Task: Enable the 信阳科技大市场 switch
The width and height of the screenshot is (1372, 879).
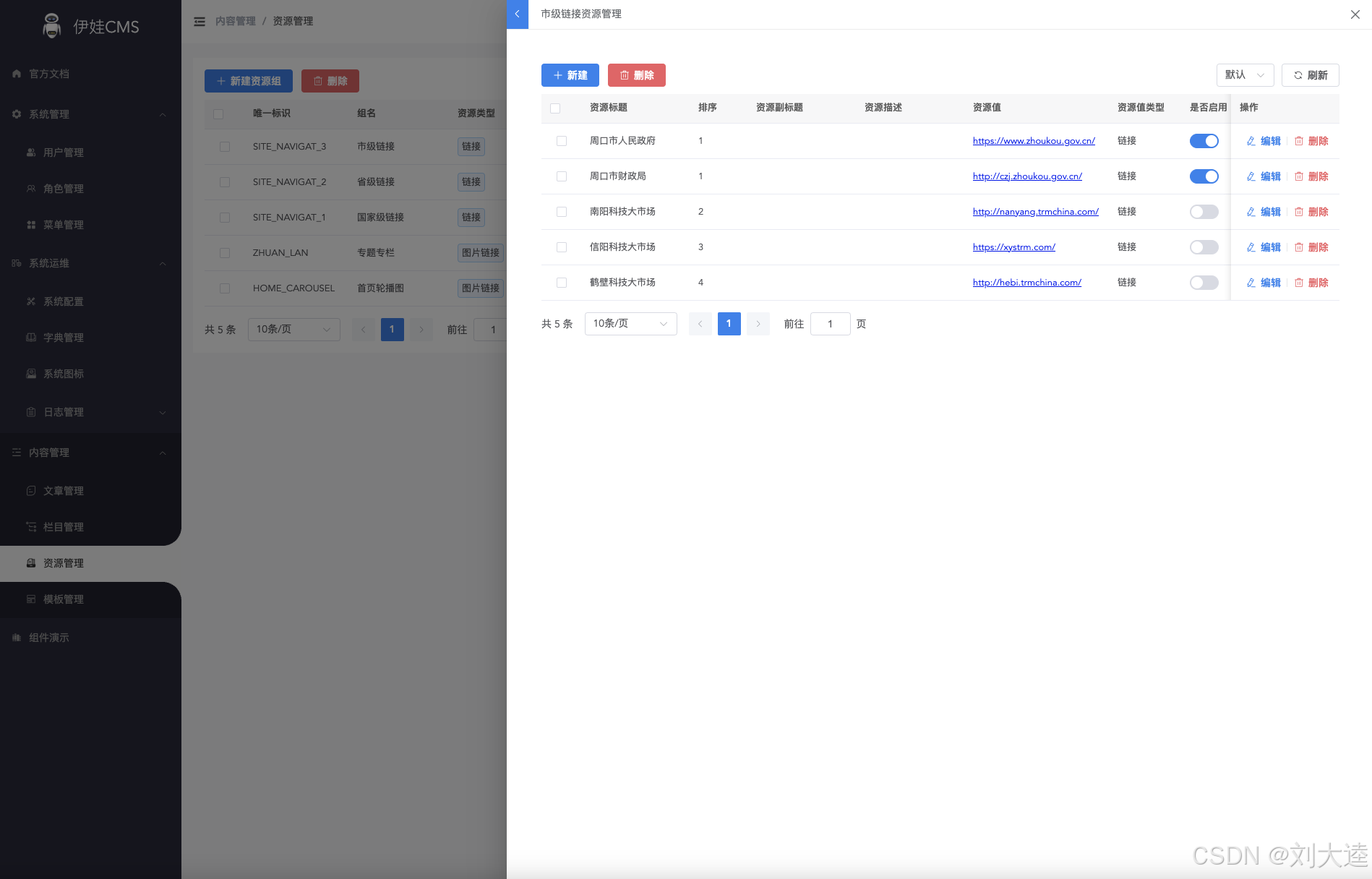Action: [1204, 247]
